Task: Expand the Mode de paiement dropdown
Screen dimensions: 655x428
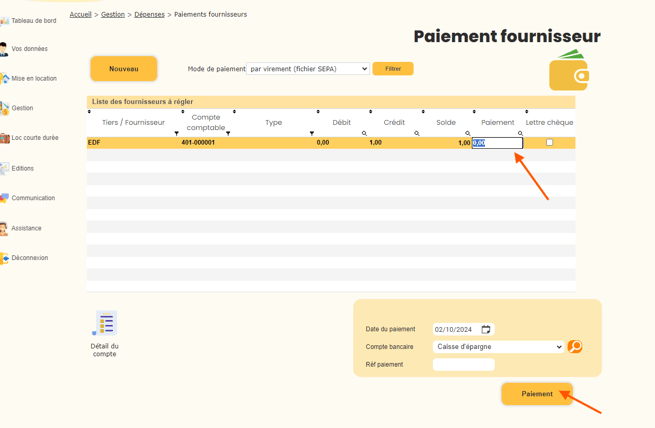Action: [x=308, y=69]
